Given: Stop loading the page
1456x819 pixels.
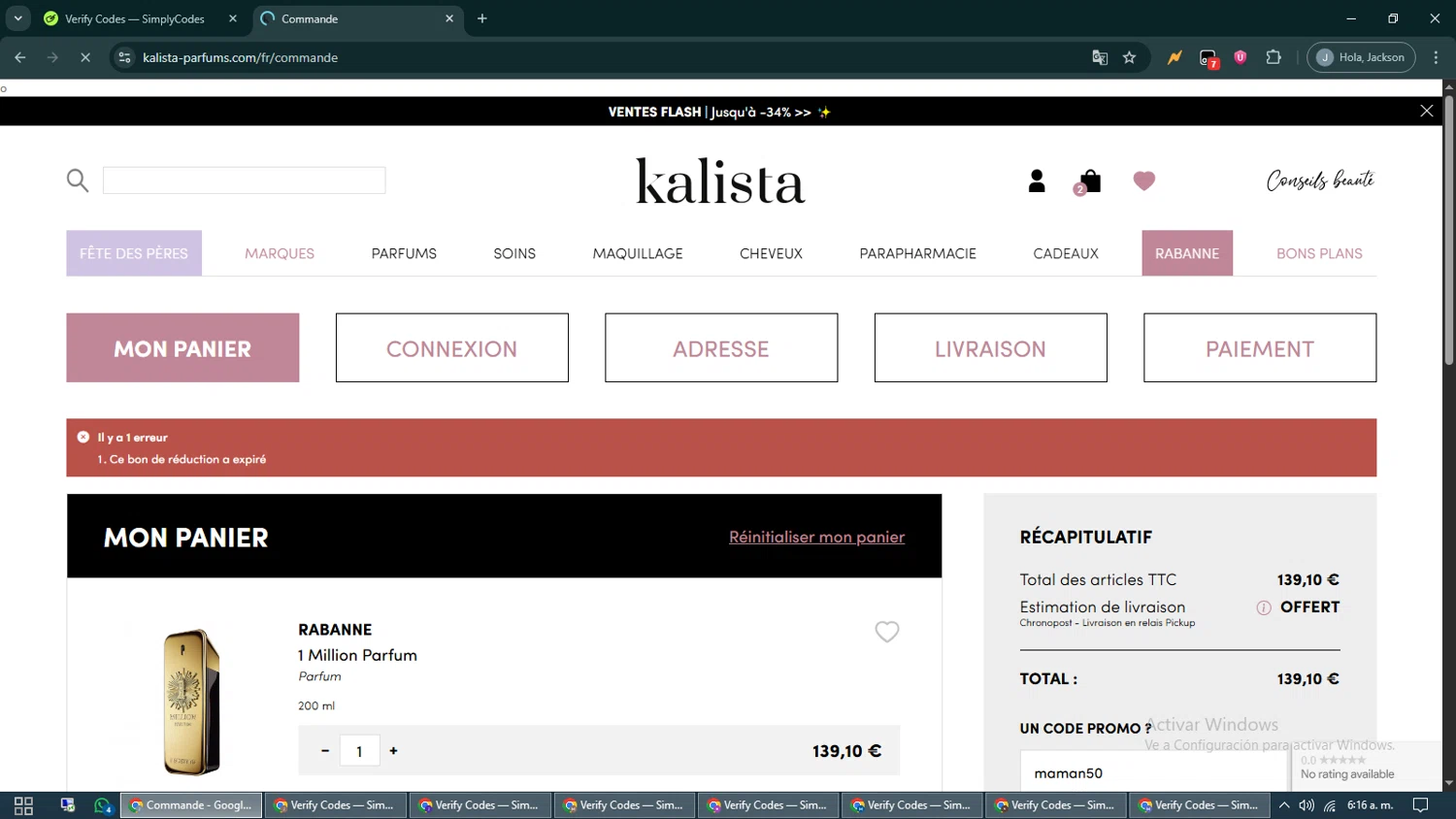Looking at the screenshot, I should tap(85, 57).
